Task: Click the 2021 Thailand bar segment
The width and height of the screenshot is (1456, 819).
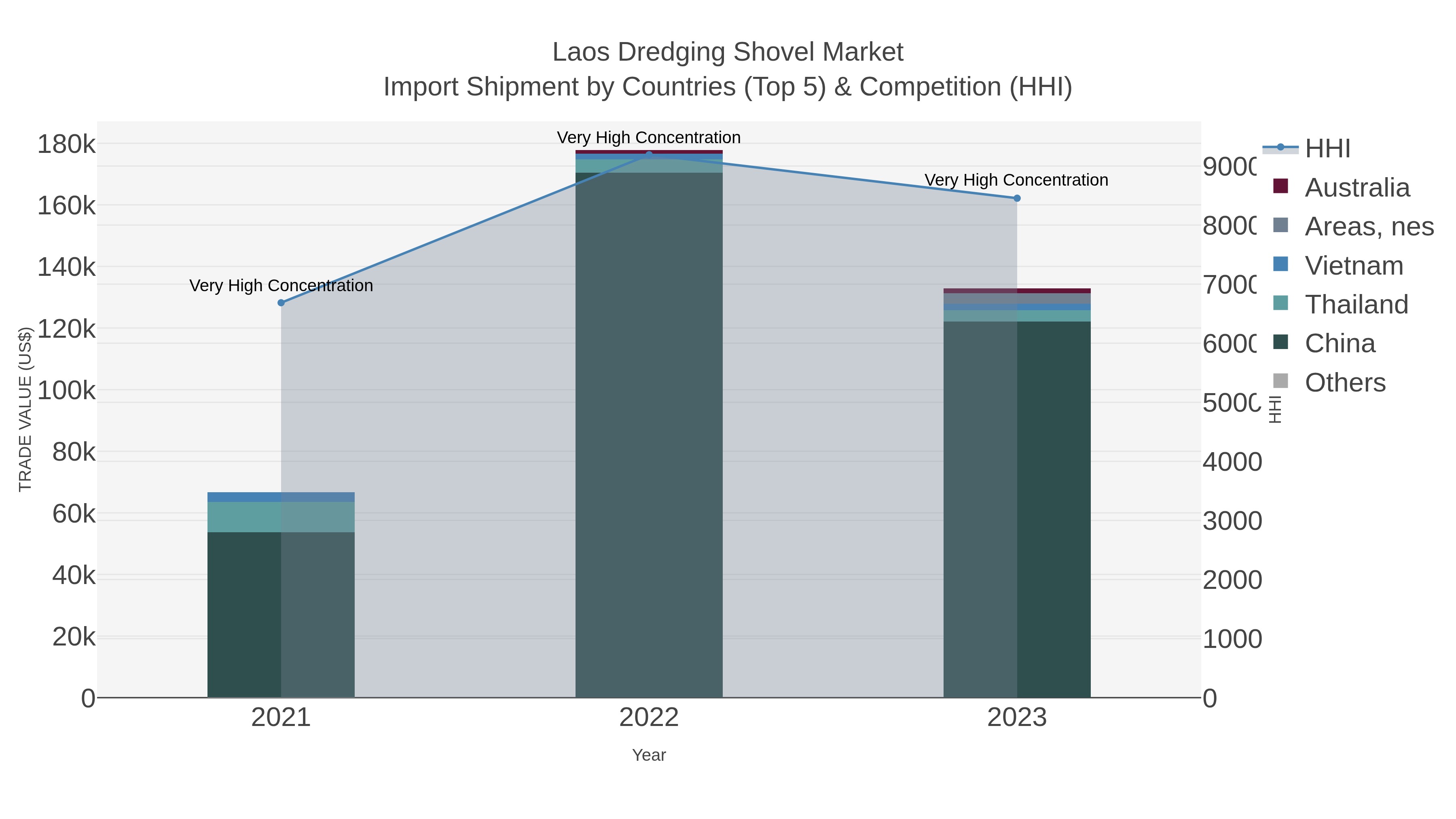Action: pos(281,517)
